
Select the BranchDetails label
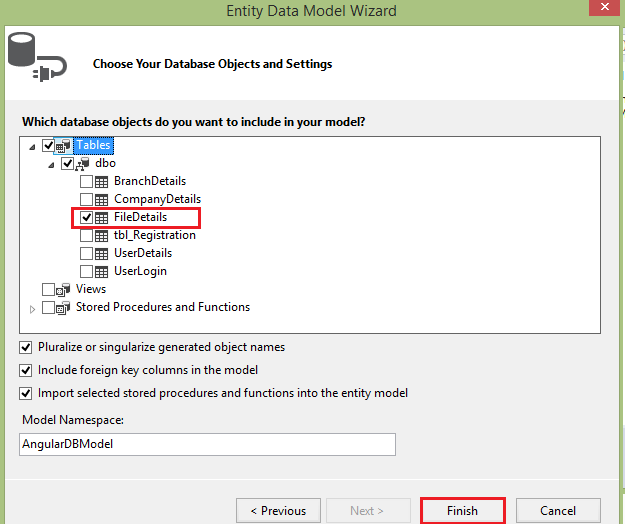150,181
